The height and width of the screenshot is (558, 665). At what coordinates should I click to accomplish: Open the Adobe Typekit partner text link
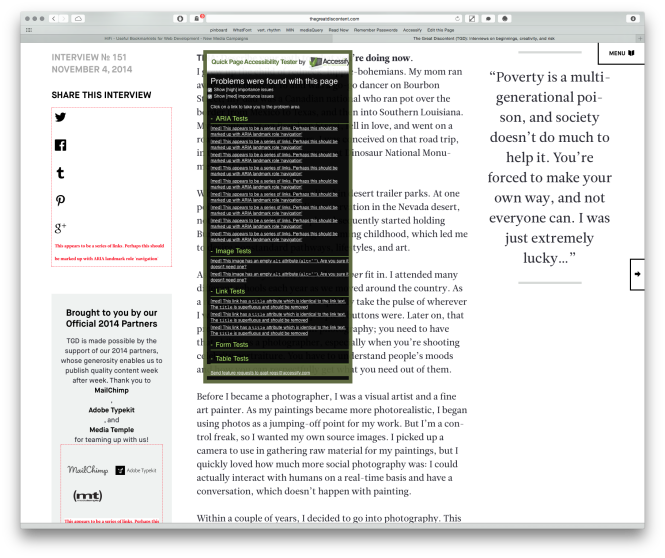pos(112,410)
